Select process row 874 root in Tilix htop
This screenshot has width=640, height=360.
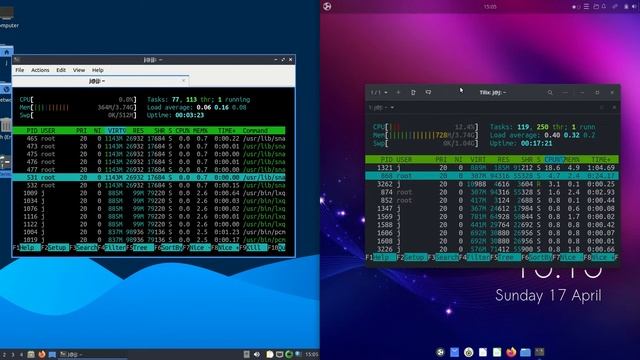(492, 192)
